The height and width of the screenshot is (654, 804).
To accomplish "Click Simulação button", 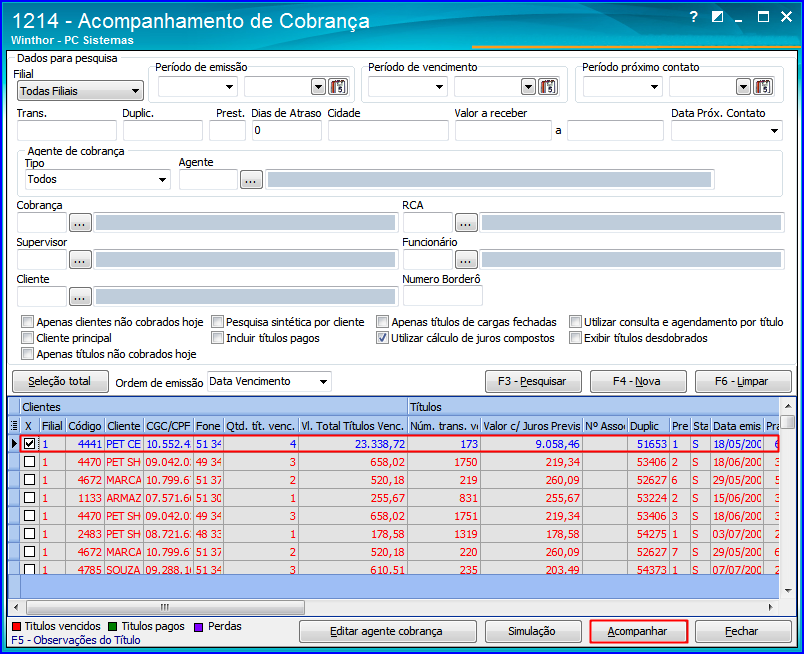I will pyautogui.click(x=533, y=631).
